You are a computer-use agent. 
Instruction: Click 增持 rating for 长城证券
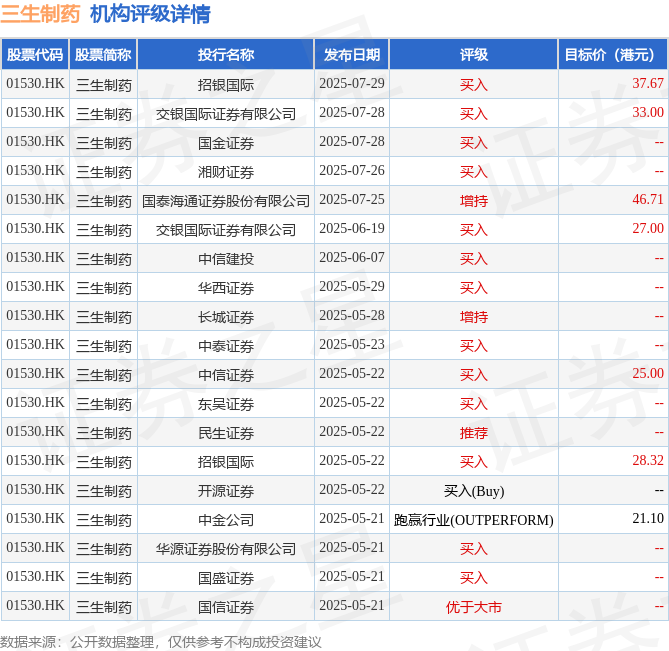point(474,317)
